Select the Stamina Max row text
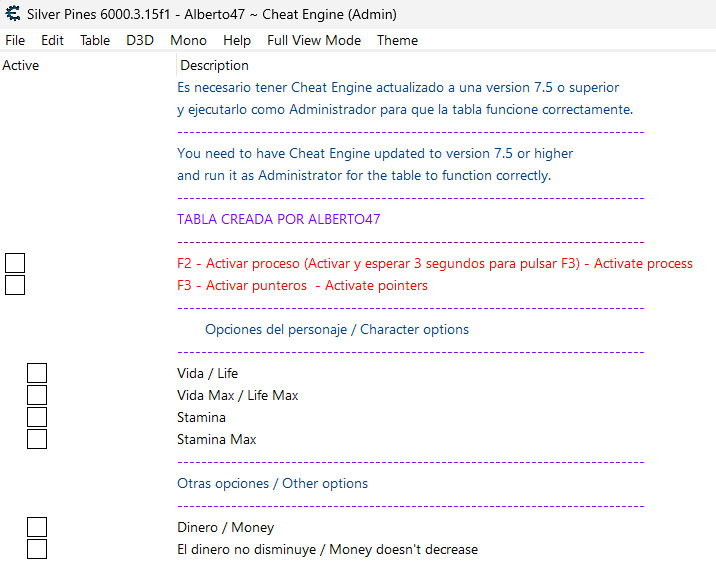This screenshot has width=716, height=576. pyautogui.click(x=216, y=439)
